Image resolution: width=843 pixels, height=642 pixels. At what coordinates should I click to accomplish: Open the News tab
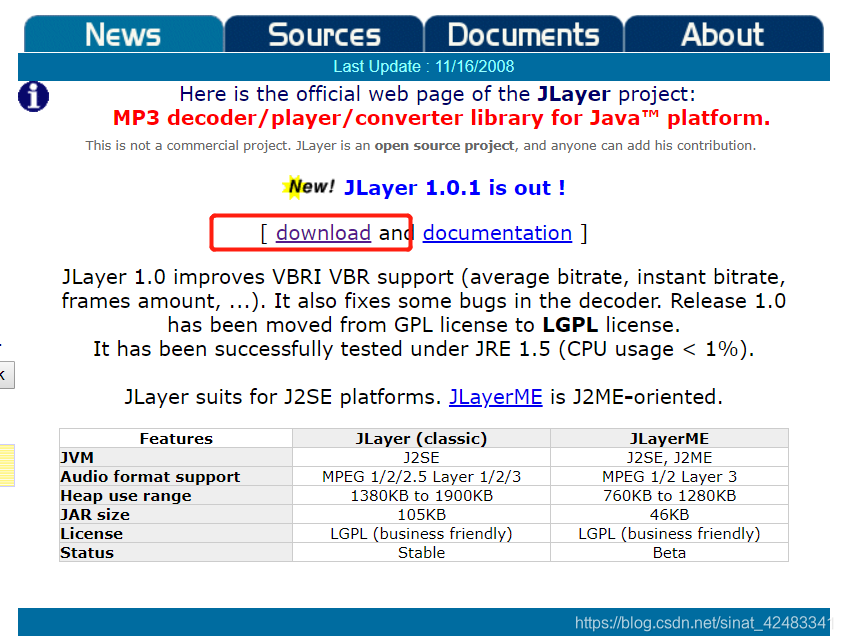pos(123,33)
